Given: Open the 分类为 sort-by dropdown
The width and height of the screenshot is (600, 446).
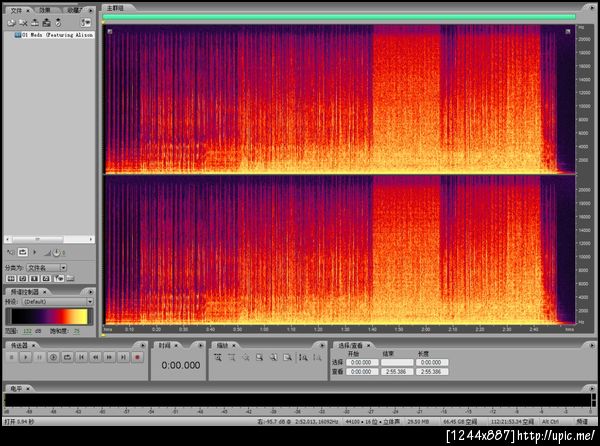Looking at the screenshot, I should pos(48,267).
